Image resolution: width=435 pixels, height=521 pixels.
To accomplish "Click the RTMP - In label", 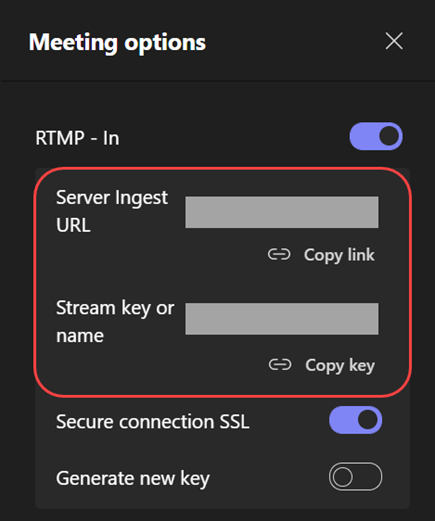I will click(x=77, y=138).
